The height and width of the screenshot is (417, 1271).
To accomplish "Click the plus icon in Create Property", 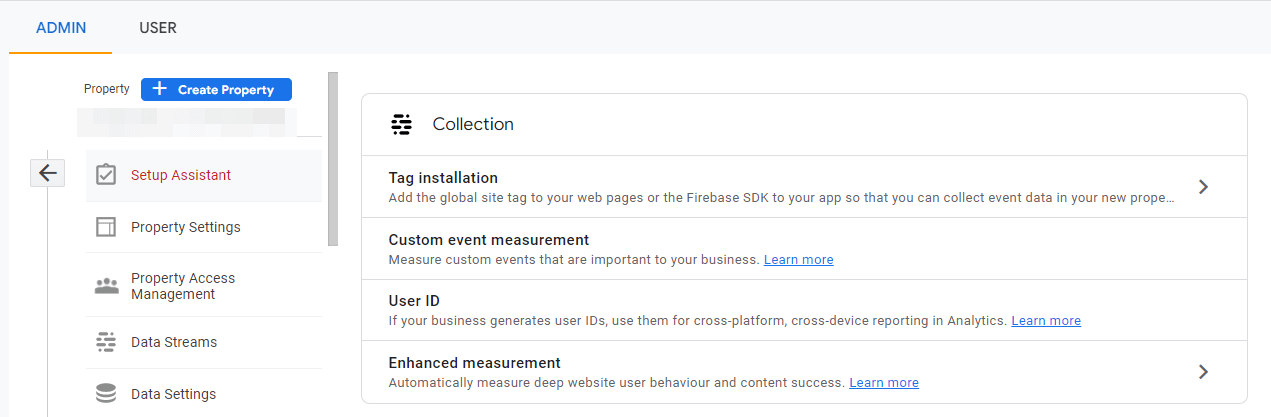I will [x=159, y=89].
